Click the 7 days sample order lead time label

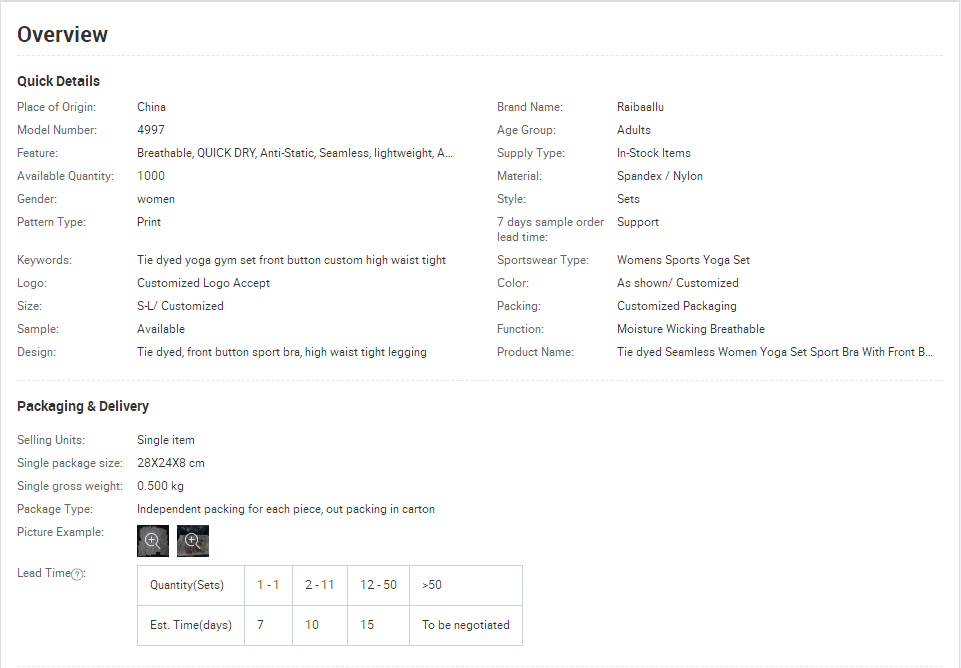550,229
